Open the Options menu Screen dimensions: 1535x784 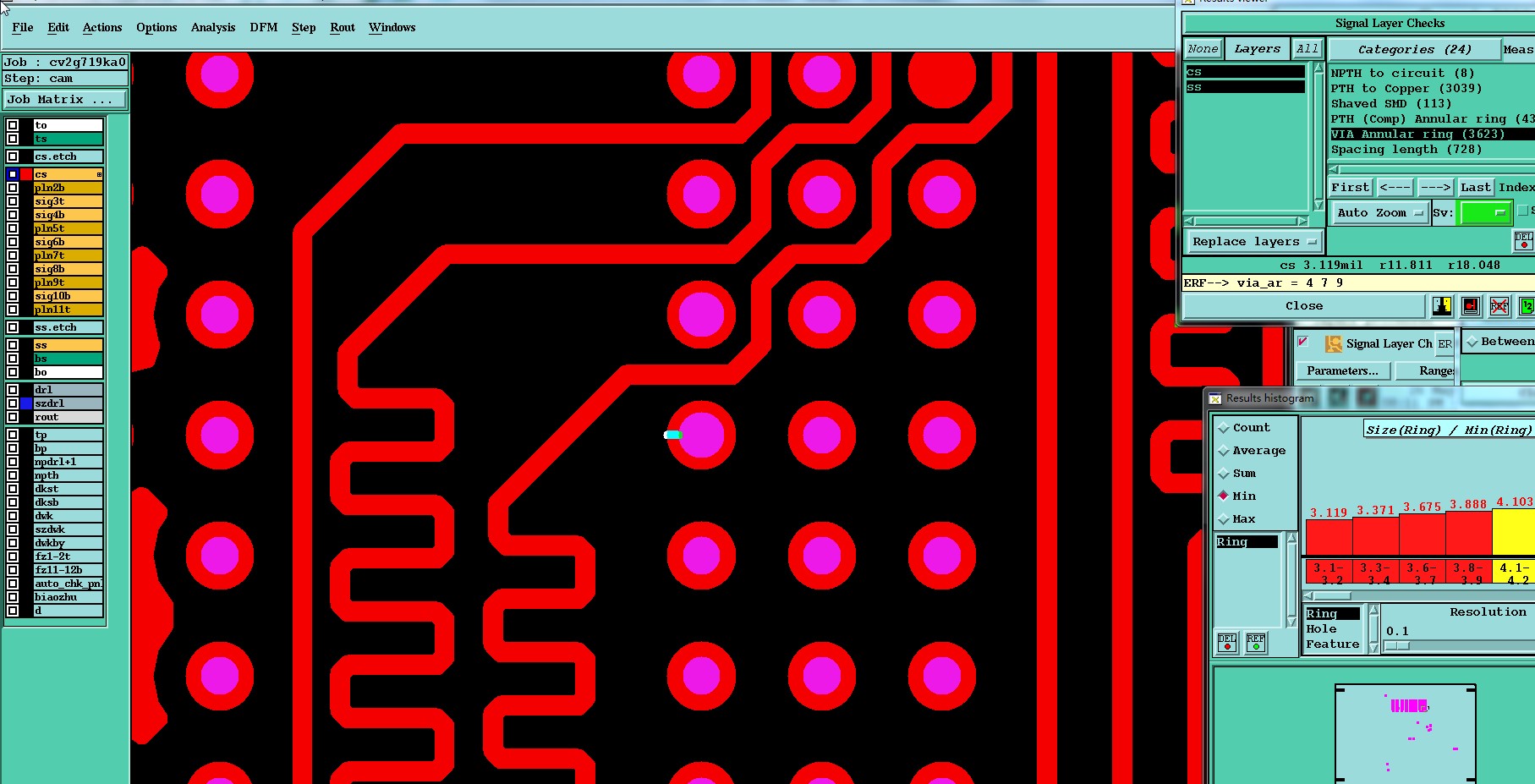pyautogui.click(x=156, y=28)
